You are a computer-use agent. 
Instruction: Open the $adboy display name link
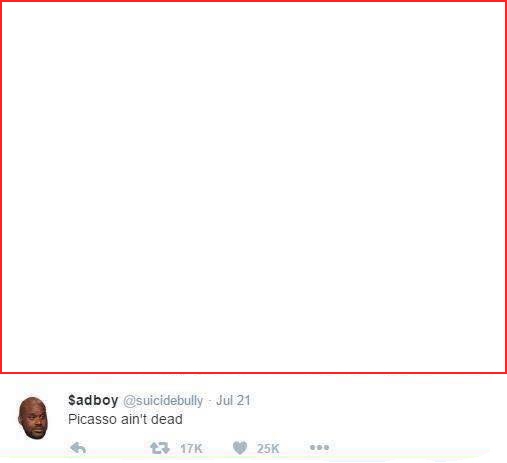93,400
